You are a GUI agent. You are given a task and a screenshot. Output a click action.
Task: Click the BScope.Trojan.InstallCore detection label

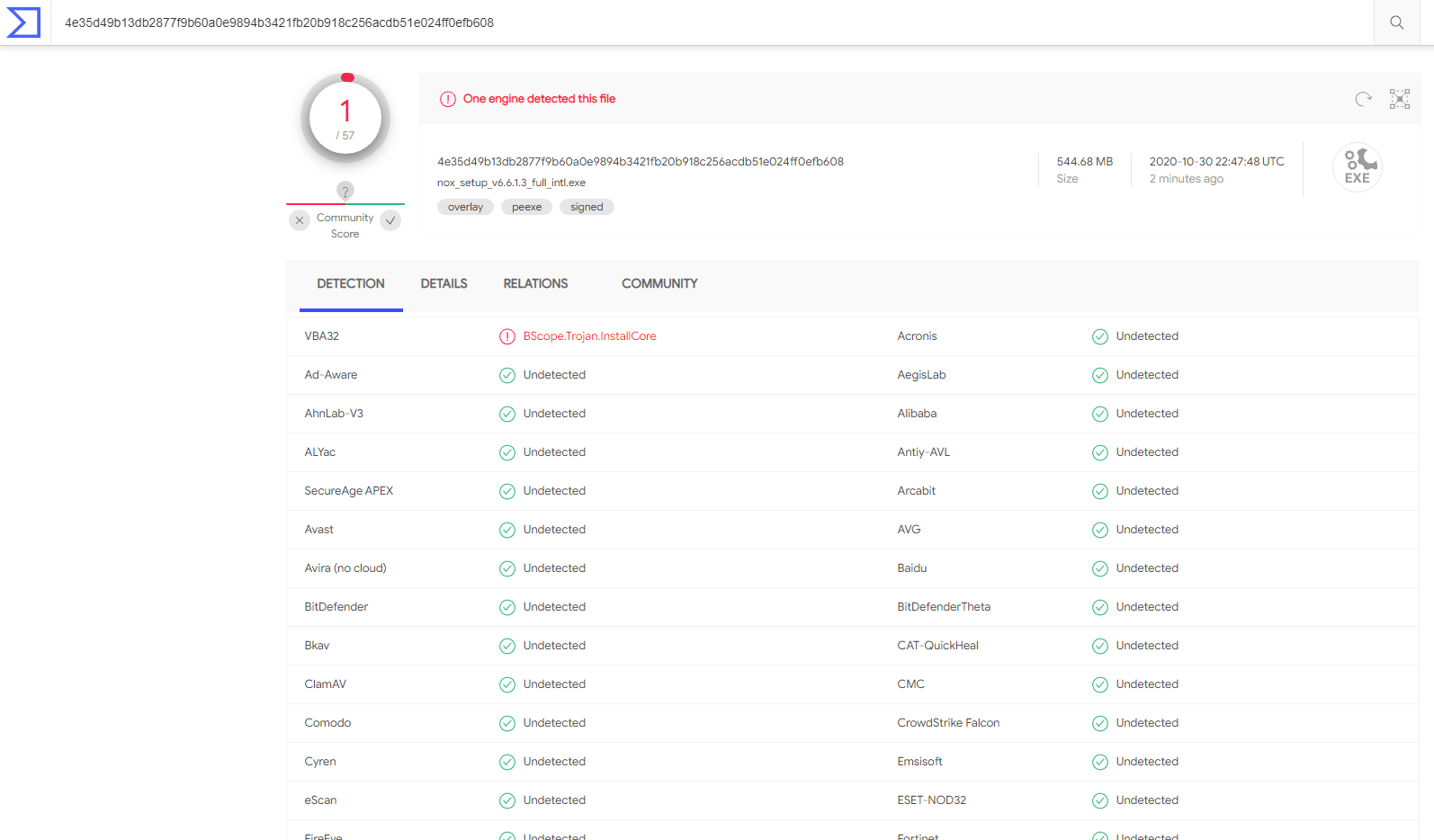tap(590, 336)
